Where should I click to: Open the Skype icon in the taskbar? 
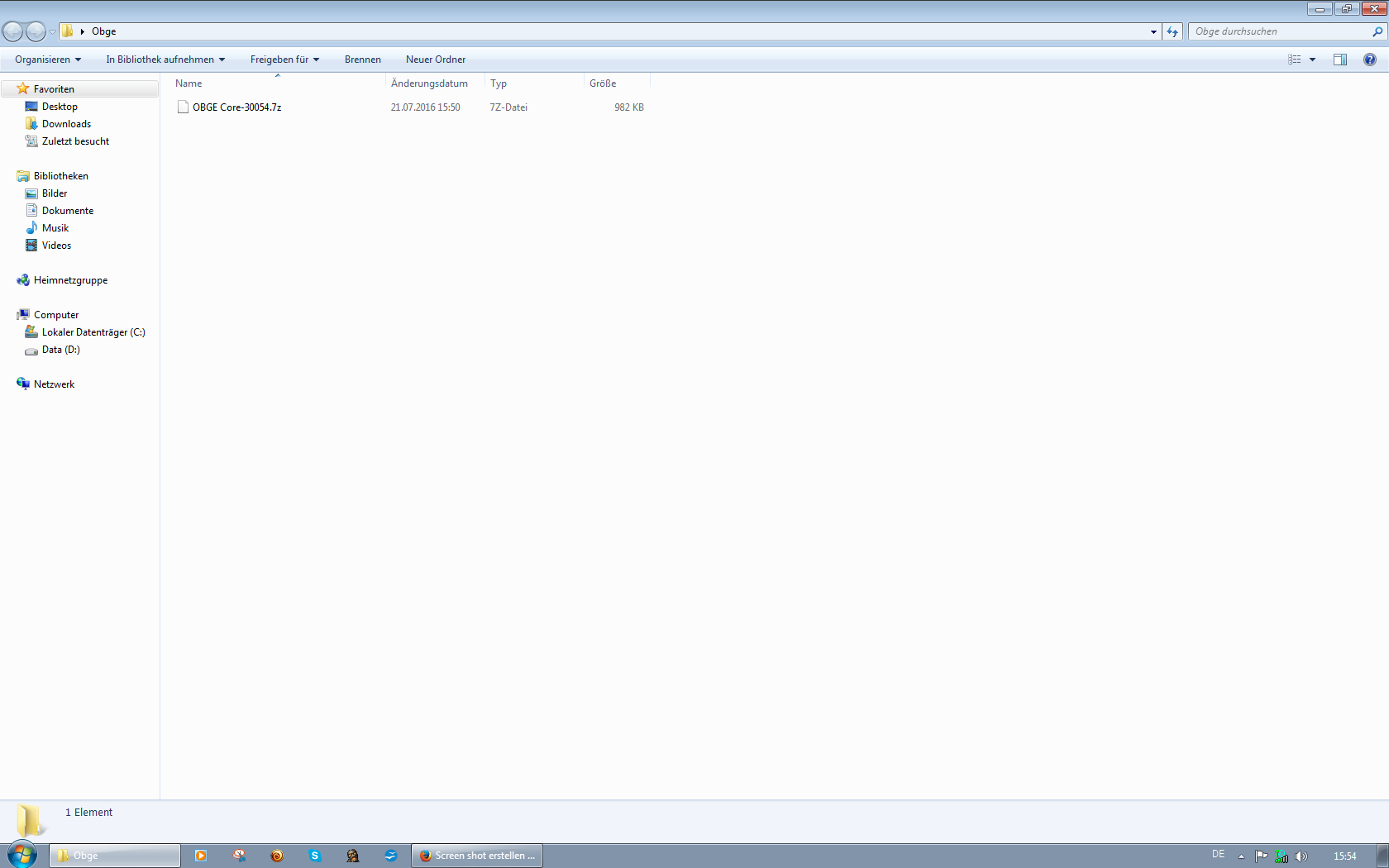tap(315, 856)
